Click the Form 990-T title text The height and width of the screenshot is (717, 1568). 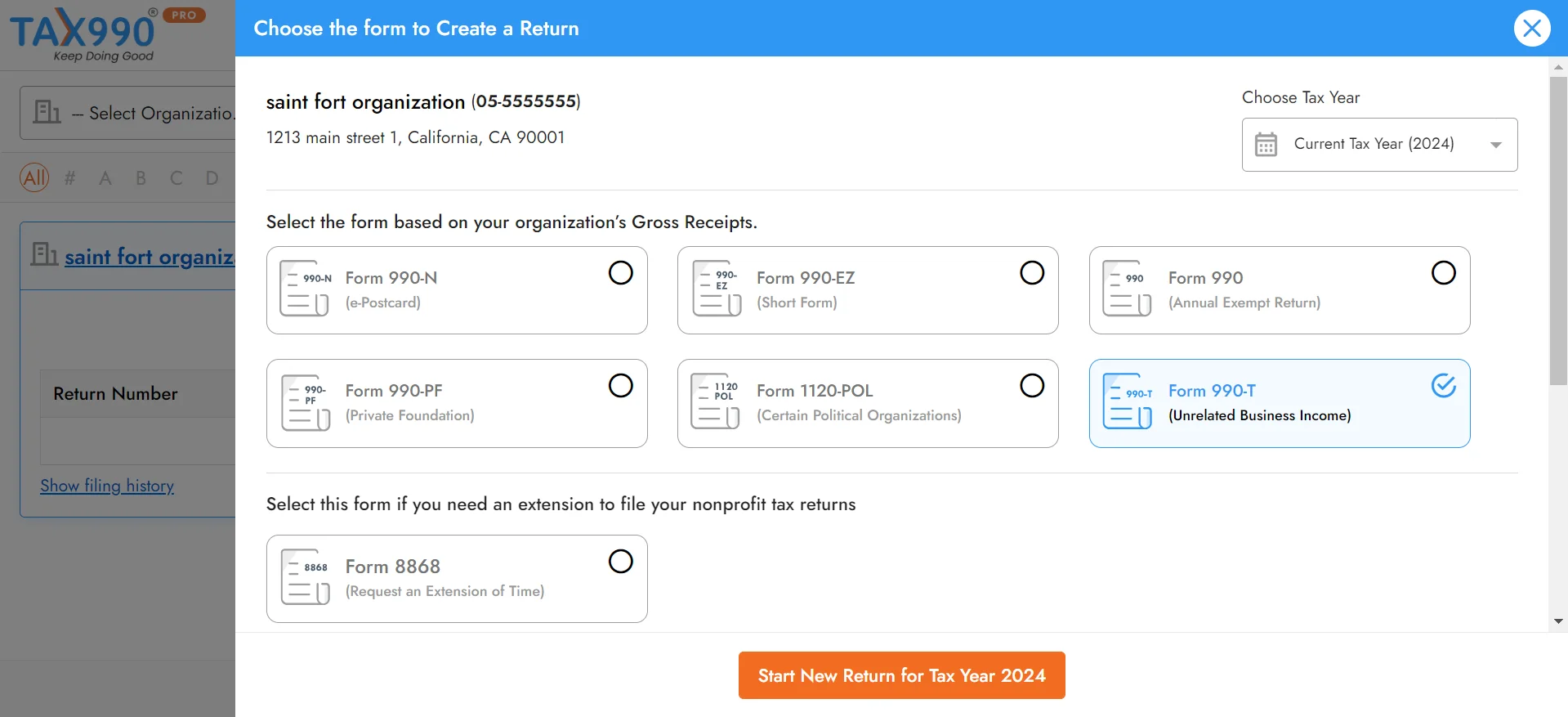tap(1212, 391)
